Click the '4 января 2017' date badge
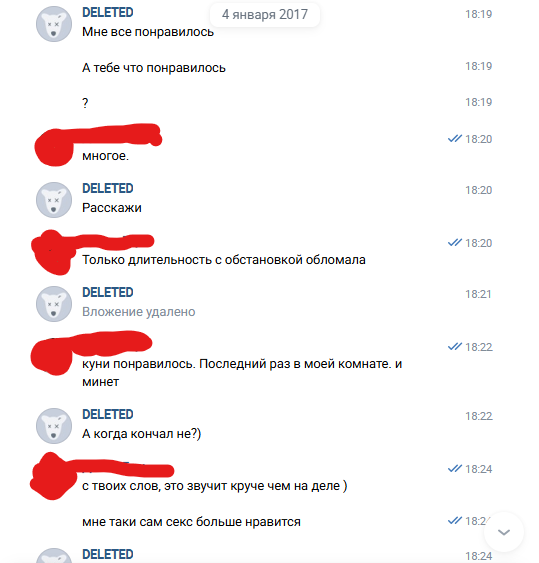 coord(265,15)
